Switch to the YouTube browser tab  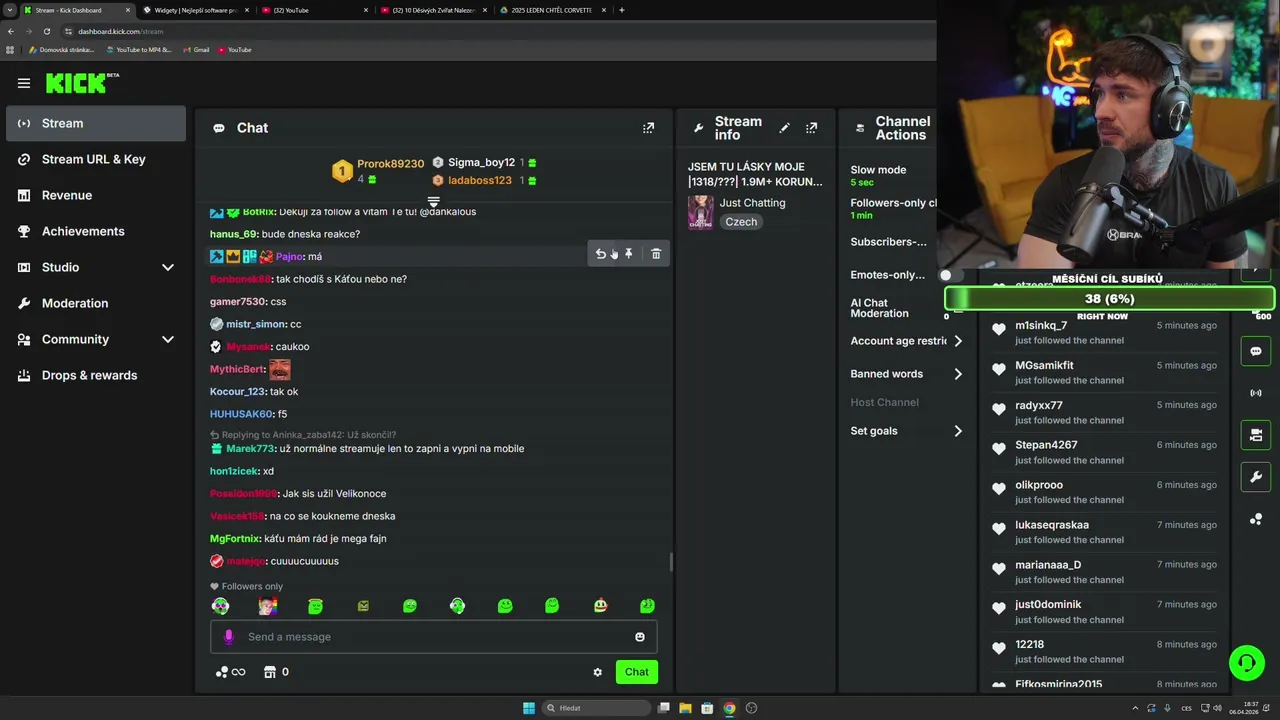pyautogui.click(x=315, y=10)
